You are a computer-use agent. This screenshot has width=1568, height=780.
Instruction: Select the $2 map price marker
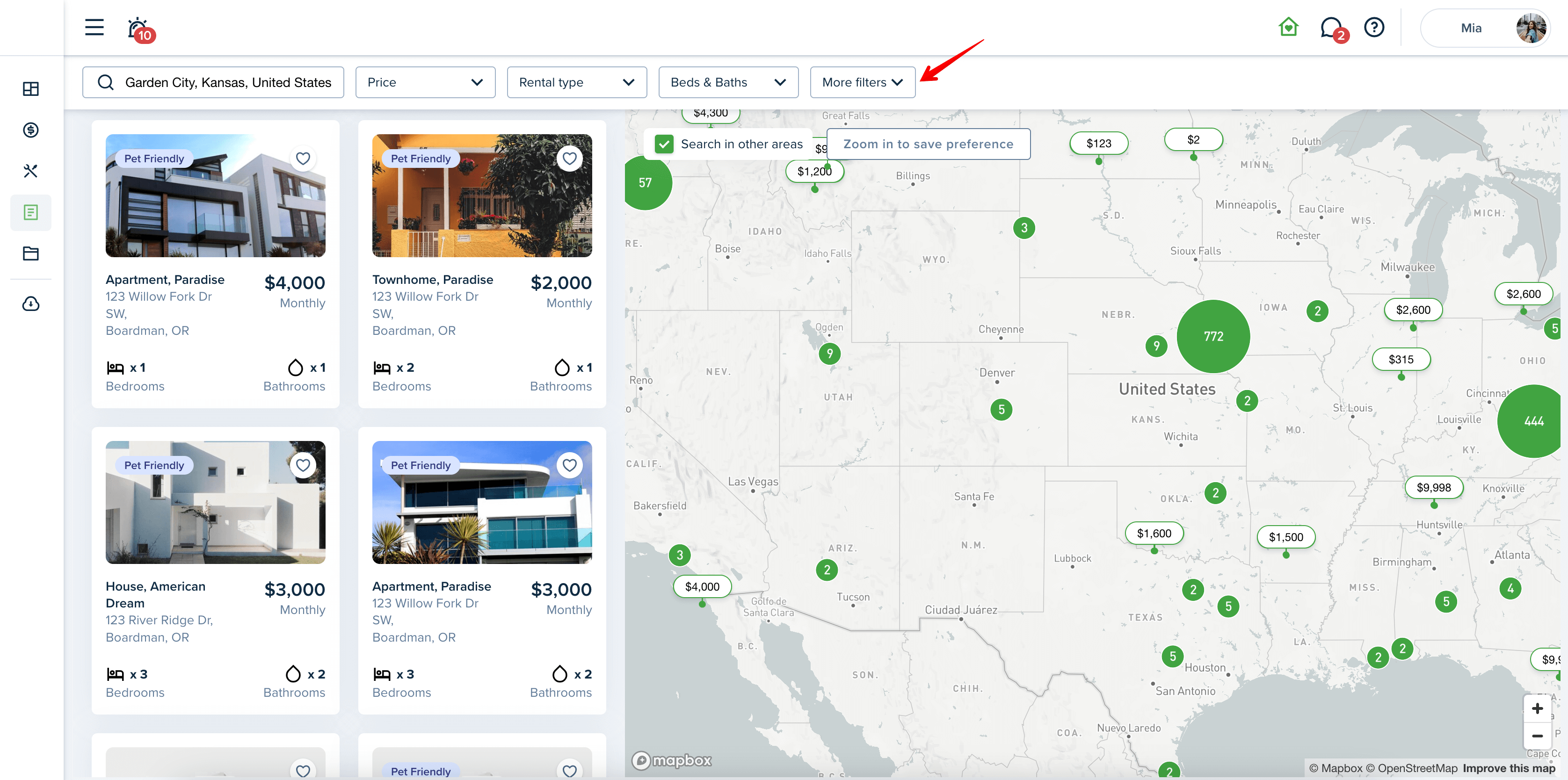(x=1193, y=139)
